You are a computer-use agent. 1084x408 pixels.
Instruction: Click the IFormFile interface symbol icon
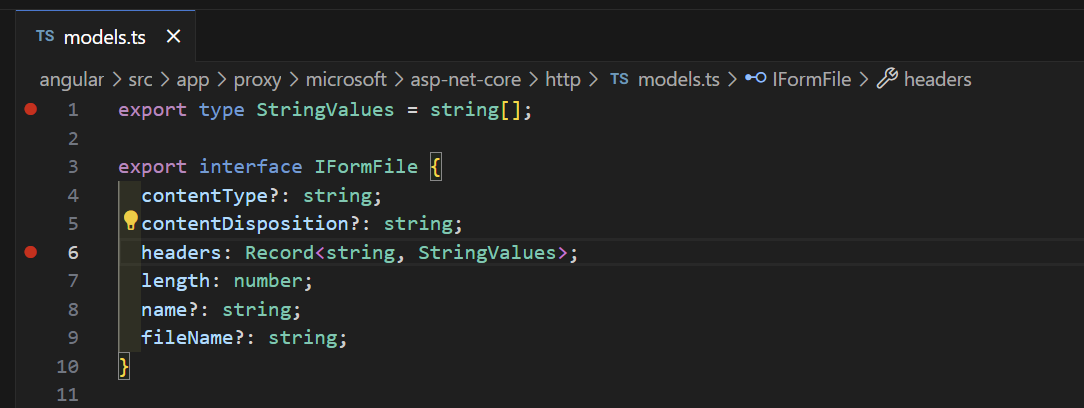pyautogui.click(x=756, y=79)
